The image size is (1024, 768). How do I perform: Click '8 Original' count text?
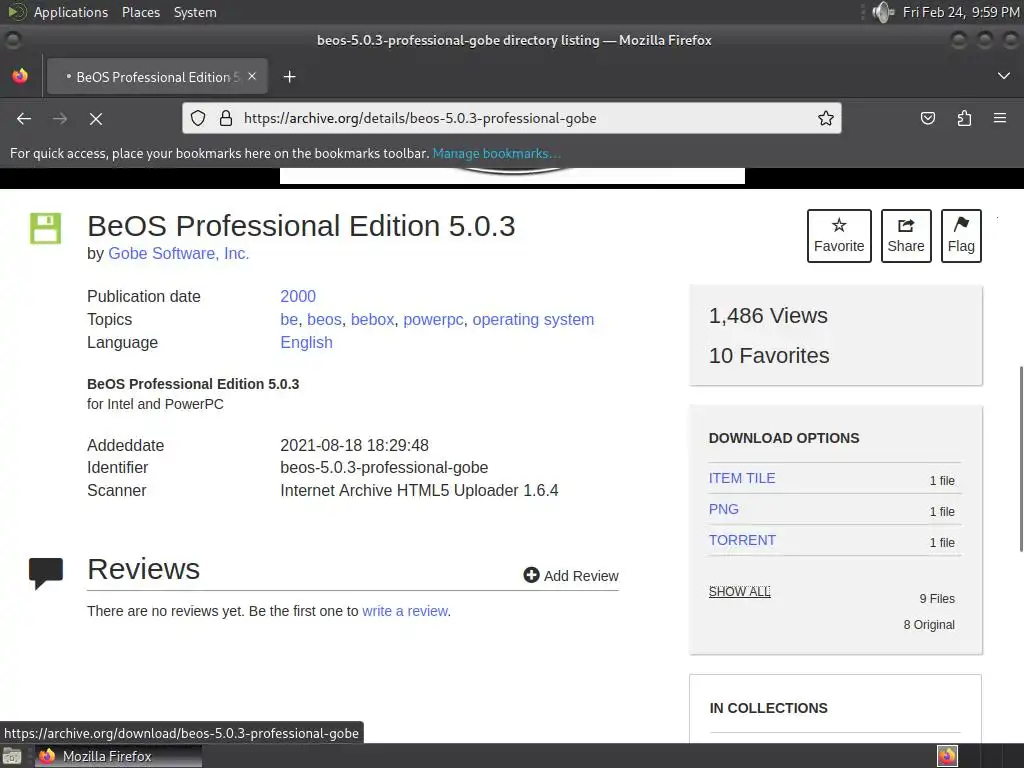[x=929, y=625]
